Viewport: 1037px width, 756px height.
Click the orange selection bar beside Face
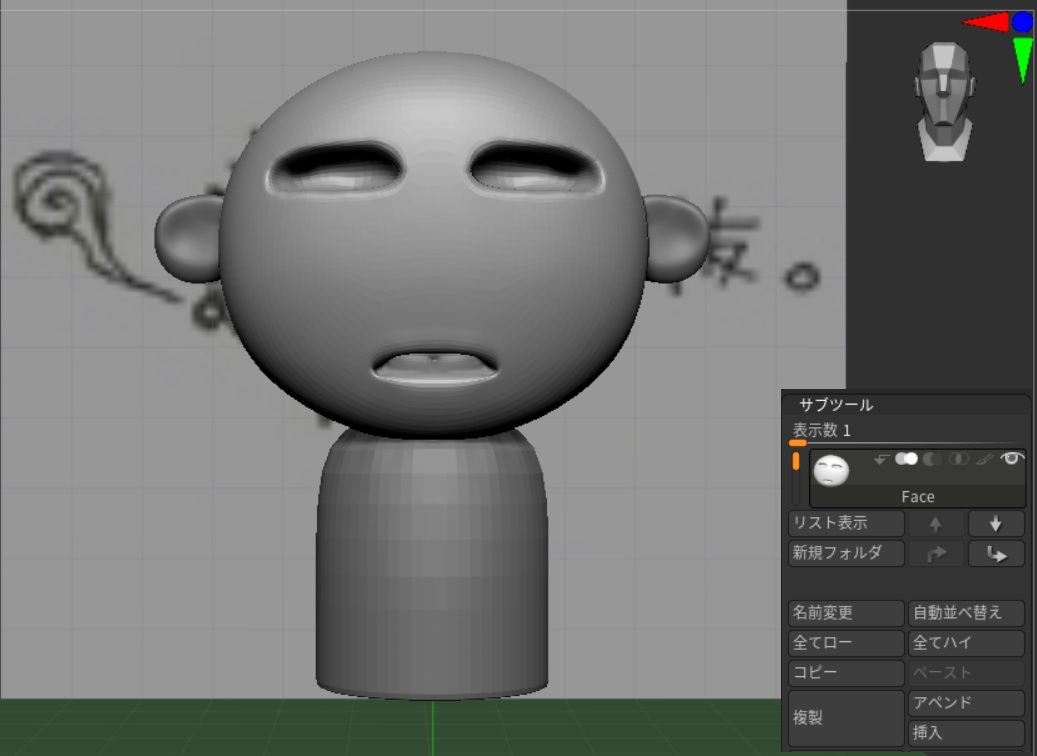(x=797, y=461)
